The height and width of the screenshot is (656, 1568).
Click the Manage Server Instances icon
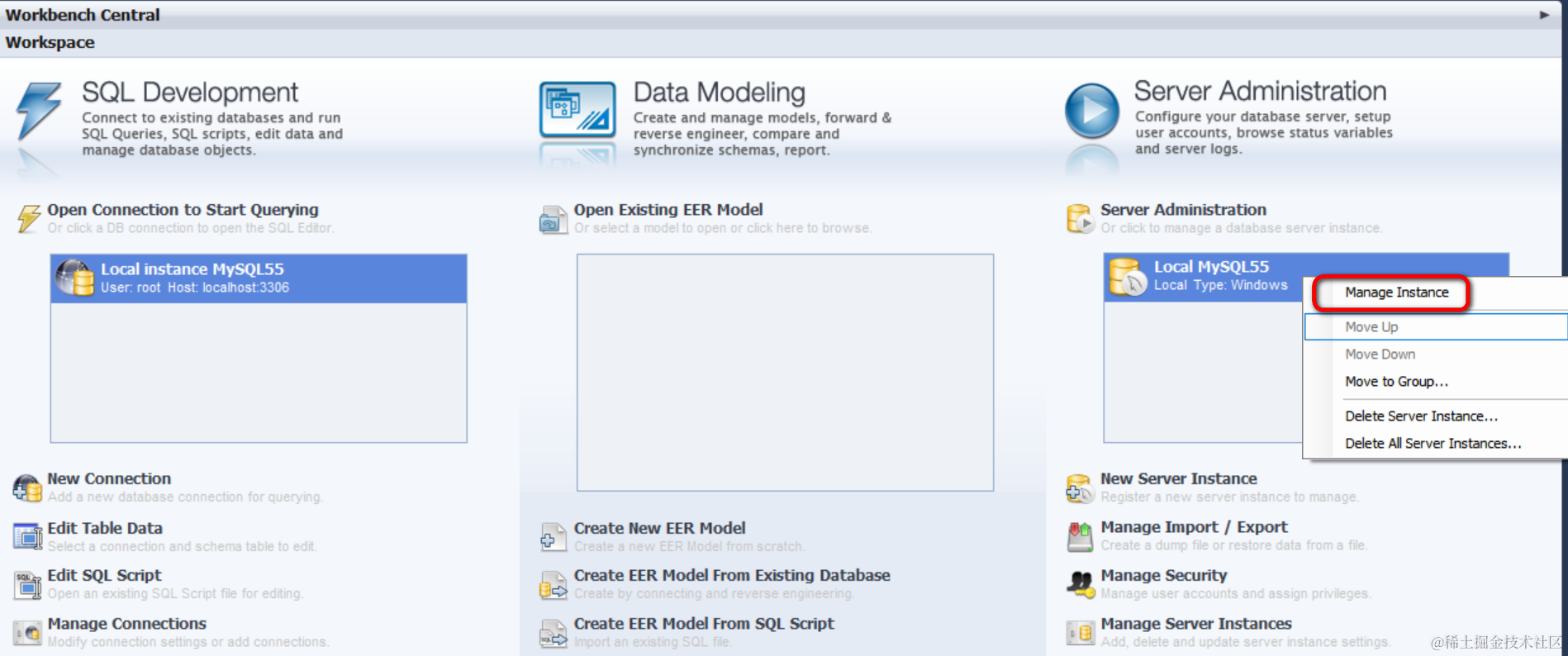[x=1080, y=633]
